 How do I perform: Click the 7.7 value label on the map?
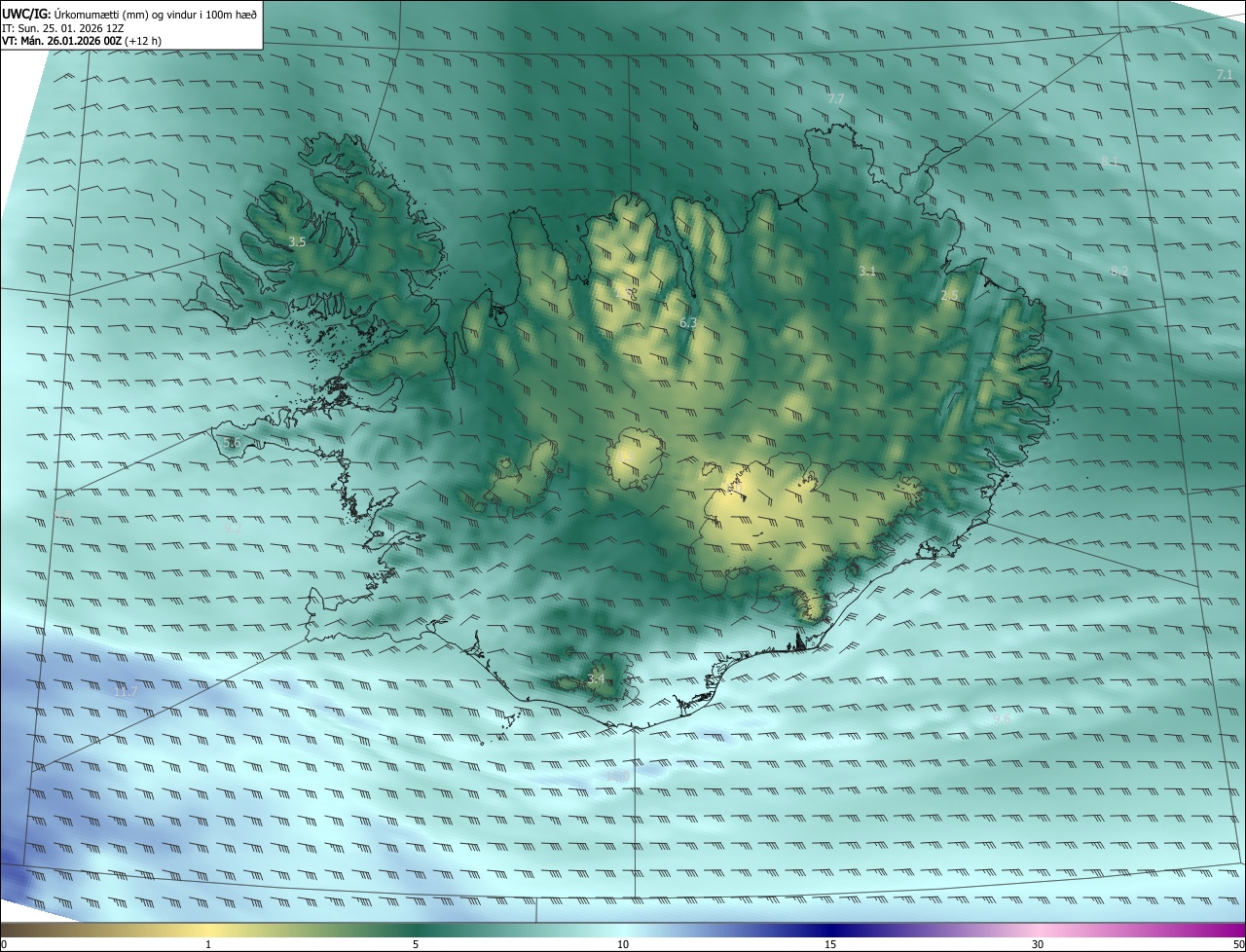(835, 99)
